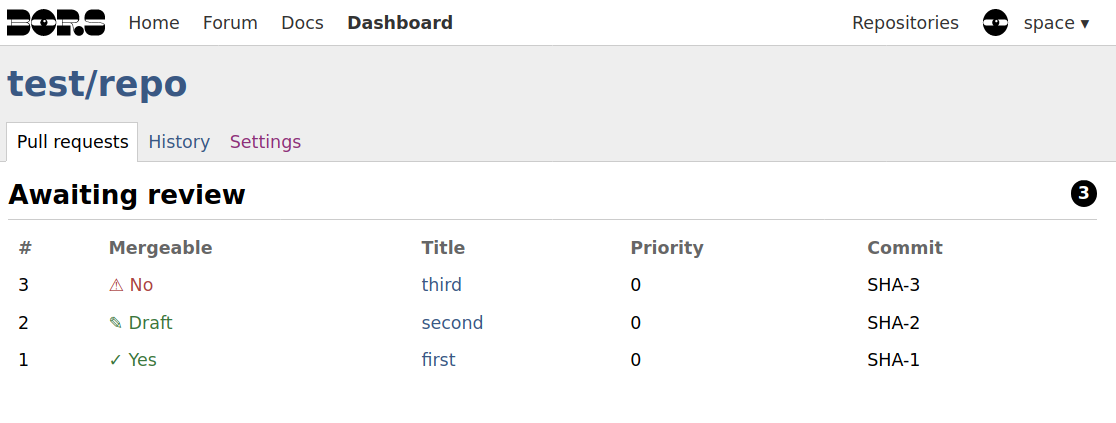Open the pull request titled first

438,360
